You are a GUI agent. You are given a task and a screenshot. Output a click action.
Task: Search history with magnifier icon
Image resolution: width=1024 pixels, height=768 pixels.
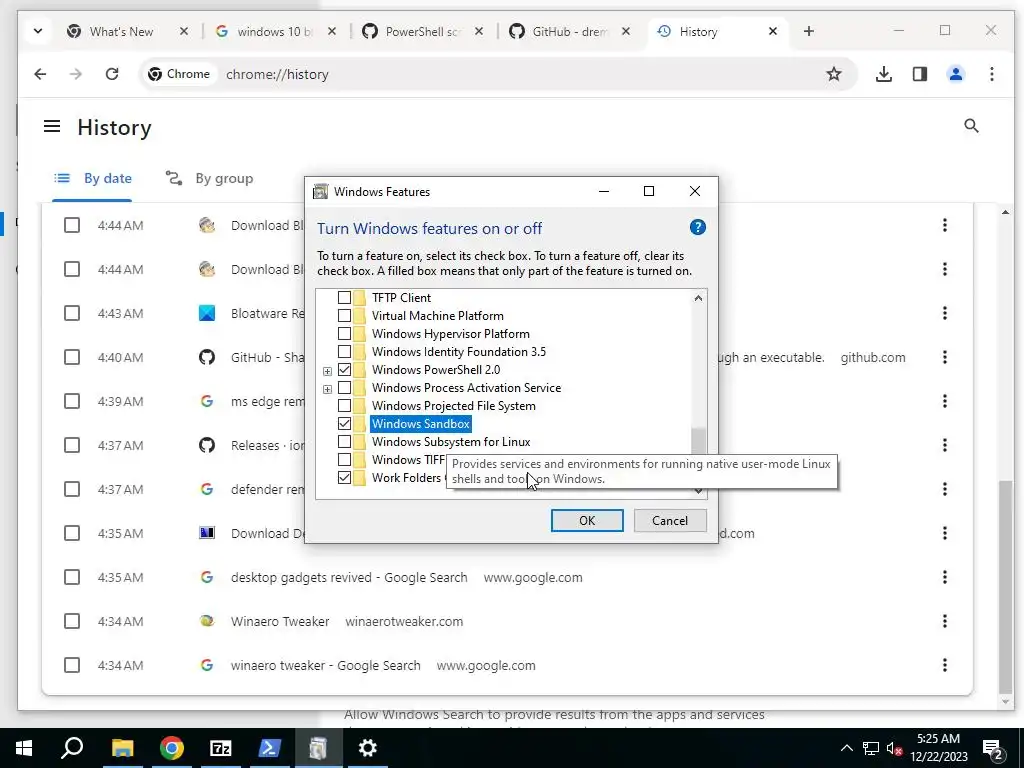[x=971, y=125]
